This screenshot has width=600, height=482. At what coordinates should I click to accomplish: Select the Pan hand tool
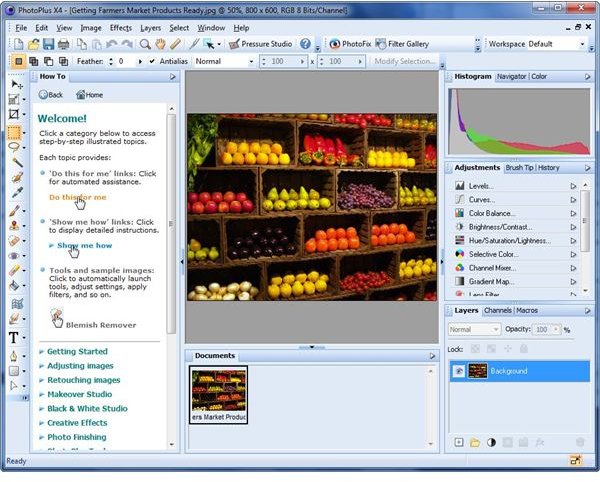160,44
